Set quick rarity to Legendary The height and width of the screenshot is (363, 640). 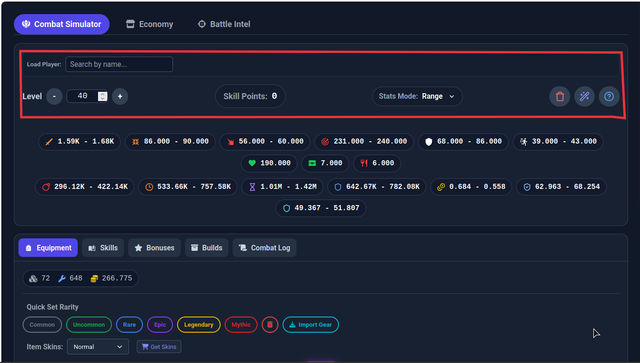coord(199,325)
